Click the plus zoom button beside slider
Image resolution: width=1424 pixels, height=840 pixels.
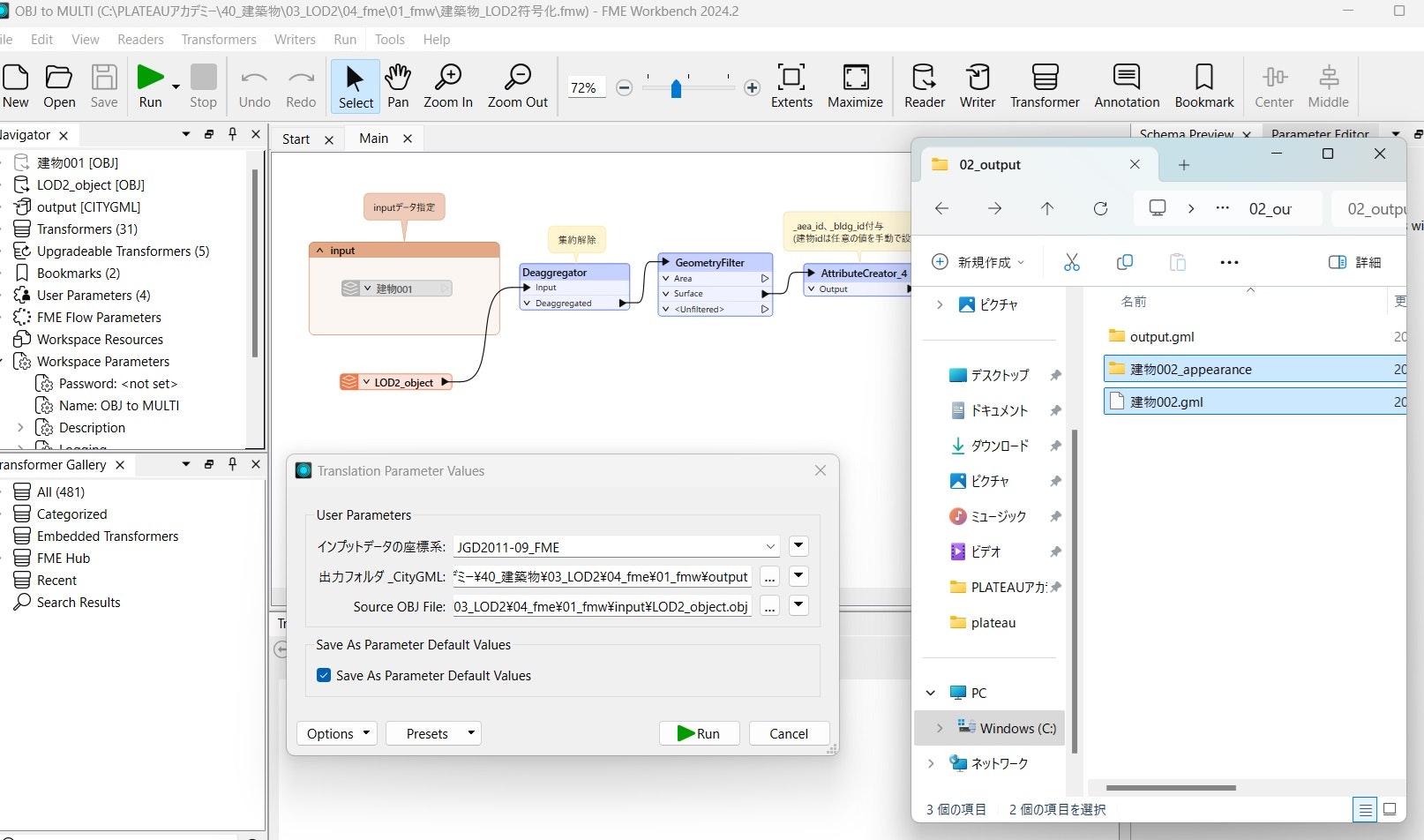752,87
